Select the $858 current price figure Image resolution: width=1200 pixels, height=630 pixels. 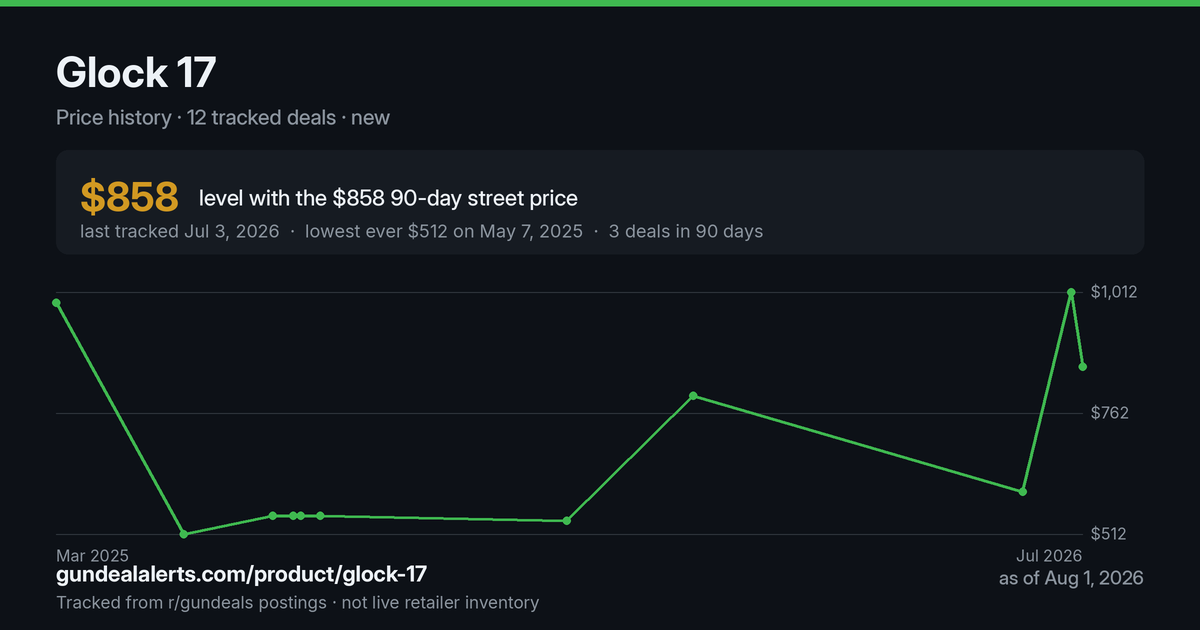click(129, 198)
